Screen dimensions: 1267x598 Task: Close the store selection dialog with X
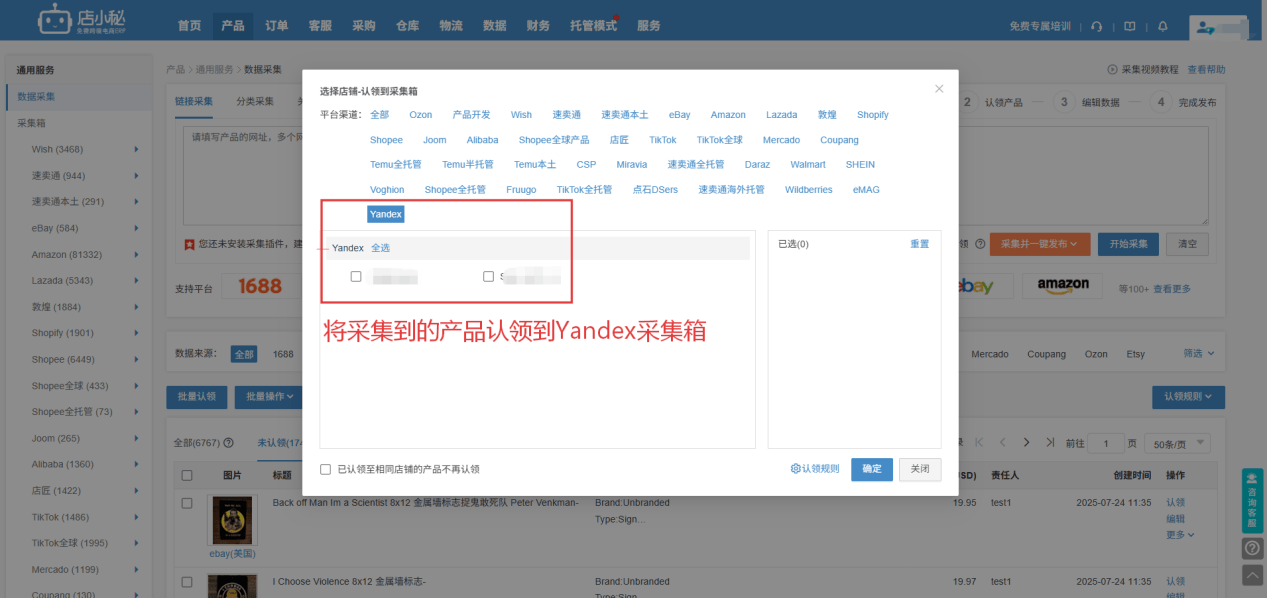click(939, 89)
